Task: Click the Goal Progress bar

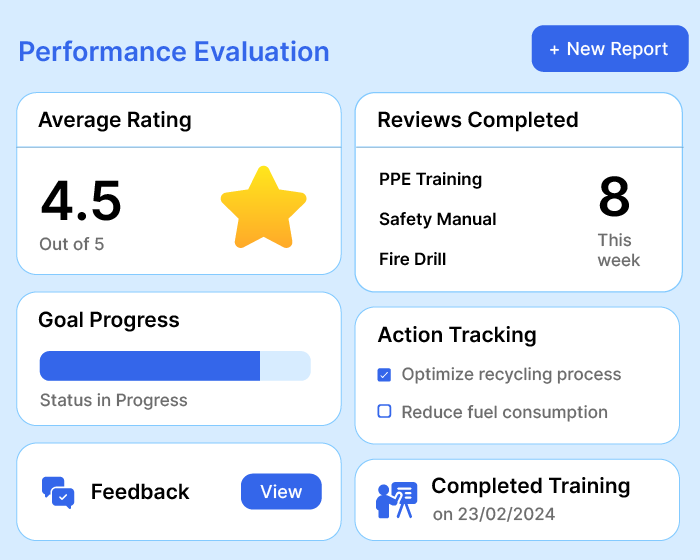Action: (175, 366)
